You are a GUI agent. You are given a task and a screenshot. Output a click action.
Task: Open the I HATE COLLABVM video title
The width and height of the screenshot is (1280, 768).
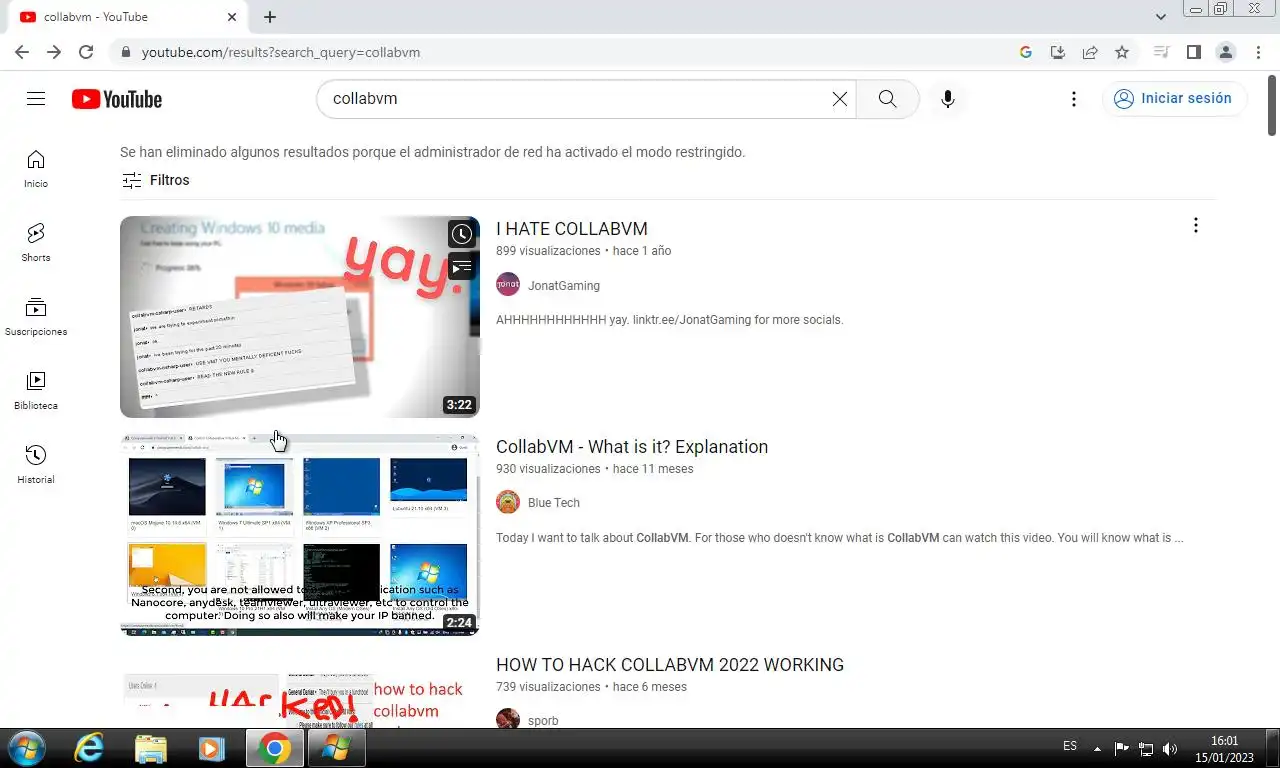pyautogui.click(x=572, y=229)
